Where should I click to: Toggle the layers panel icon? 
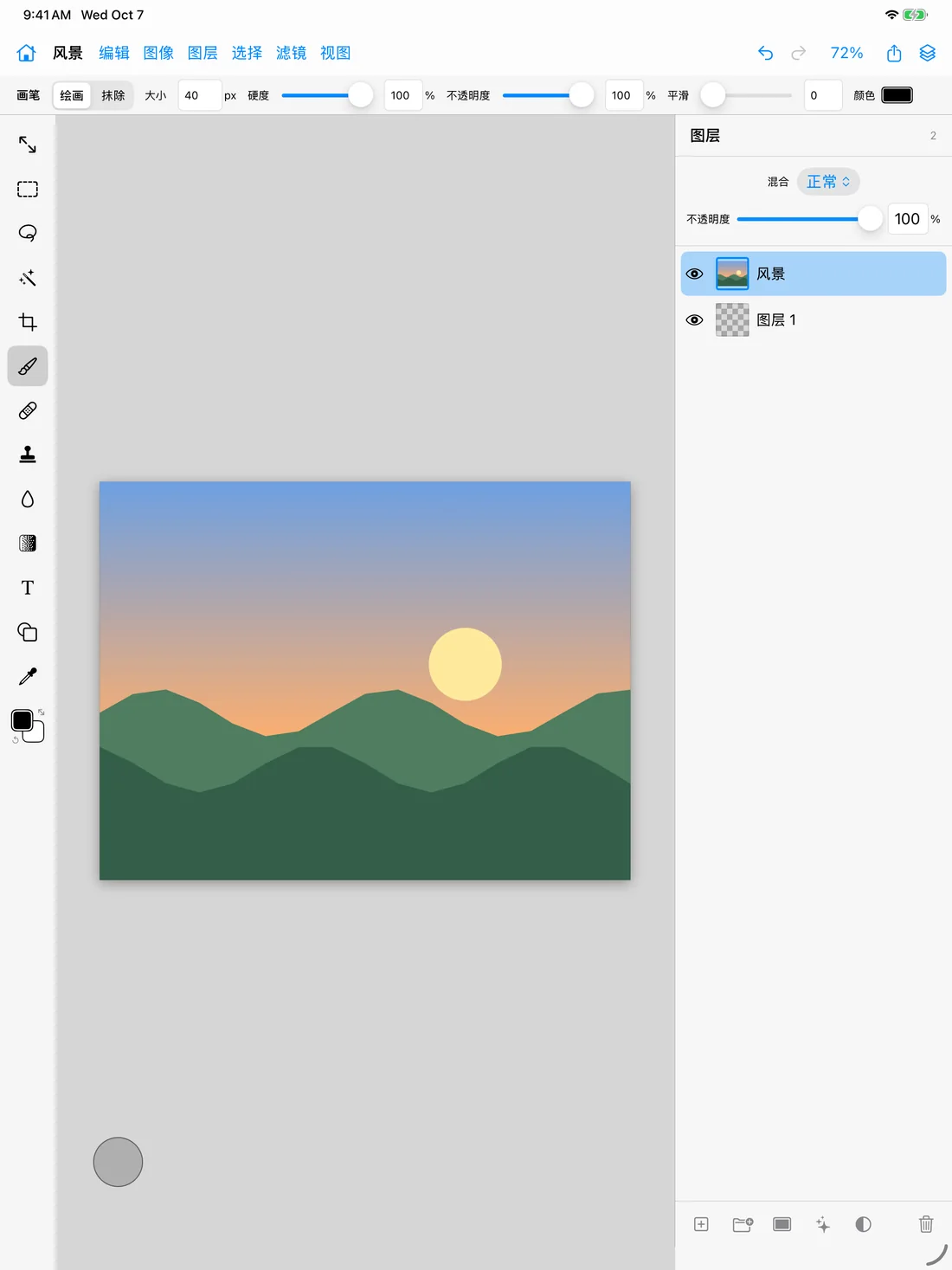pos(928,53)
